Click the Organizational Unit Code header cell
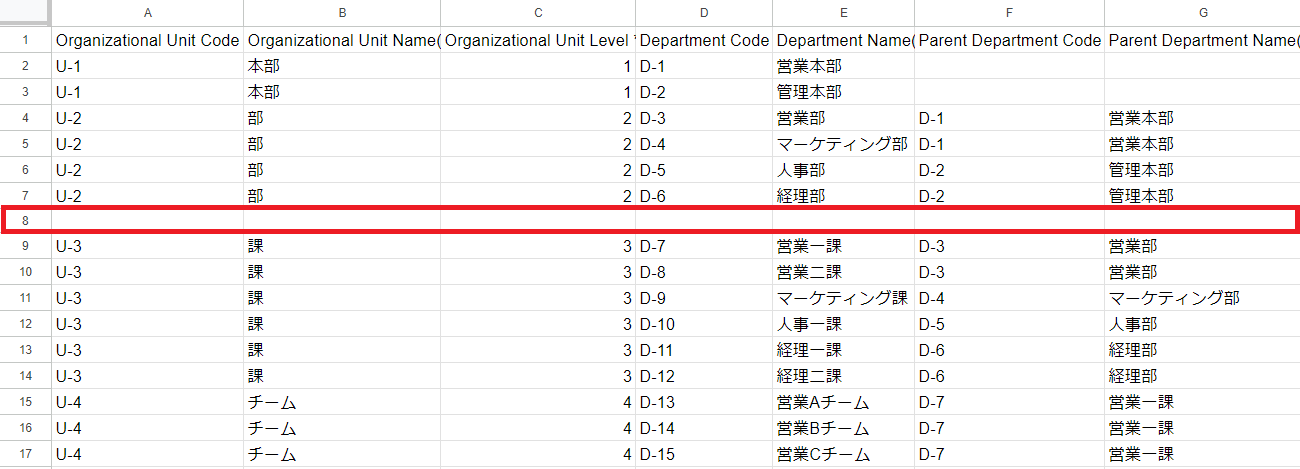This screenshot has width=1300, height=469. click(148, 41)
